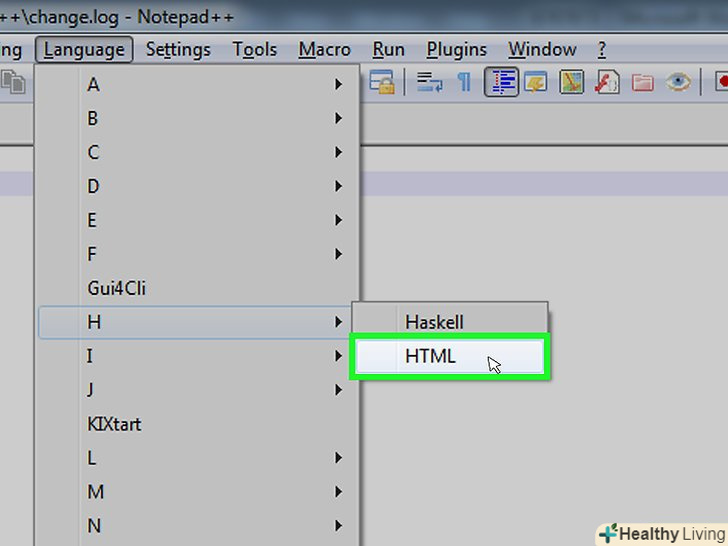The height and width of the screenshot is (546, 728).
Task: Expand the M language group
Action: point(197,492)
